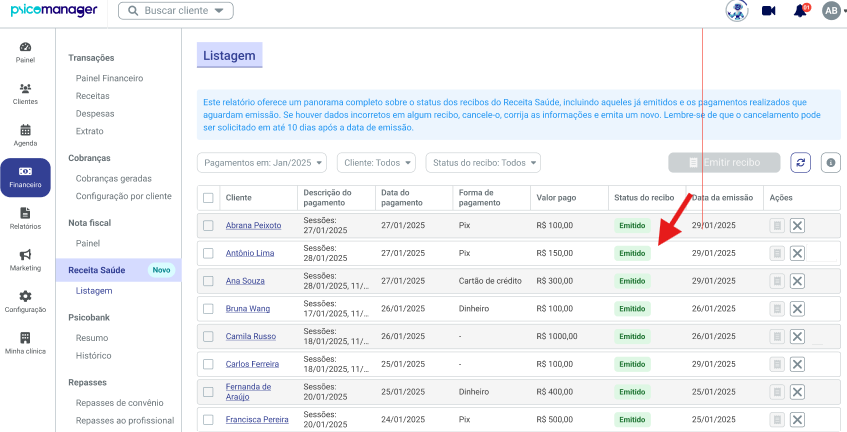Cancel receipt for Abrana Peixoto with X icon

[x=797, y=225]
